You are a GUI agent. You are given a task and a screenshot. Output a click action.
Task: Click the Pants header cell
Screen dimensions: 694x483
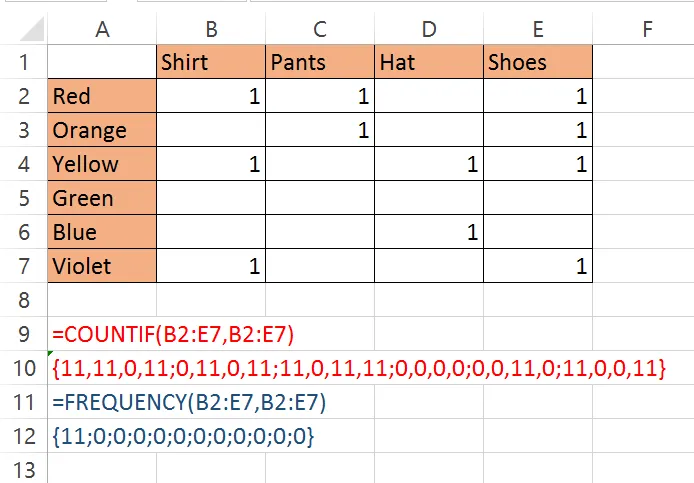[x=320, y=62]
